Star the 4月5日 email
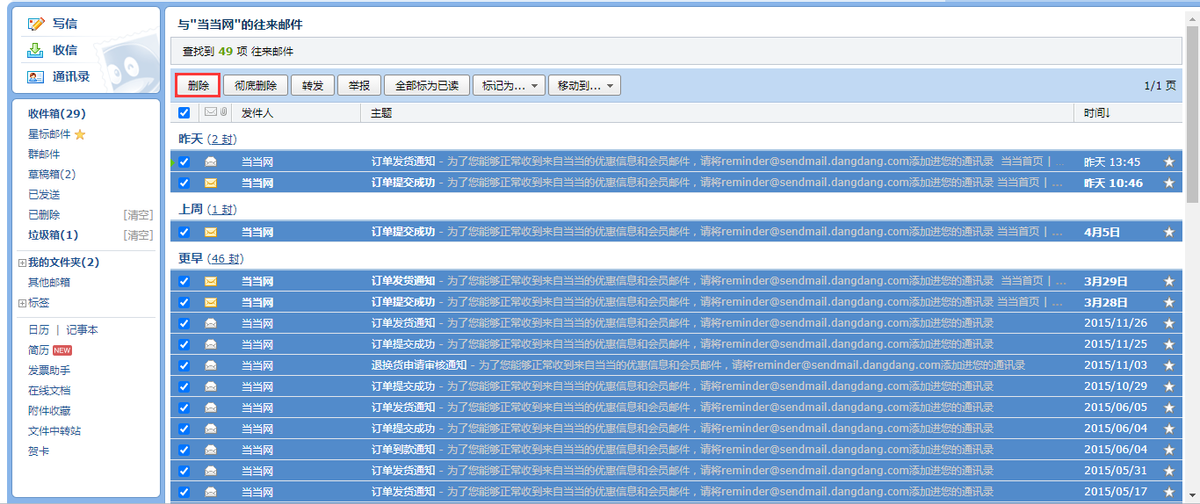1200x504 pixels. [1169, 231]
